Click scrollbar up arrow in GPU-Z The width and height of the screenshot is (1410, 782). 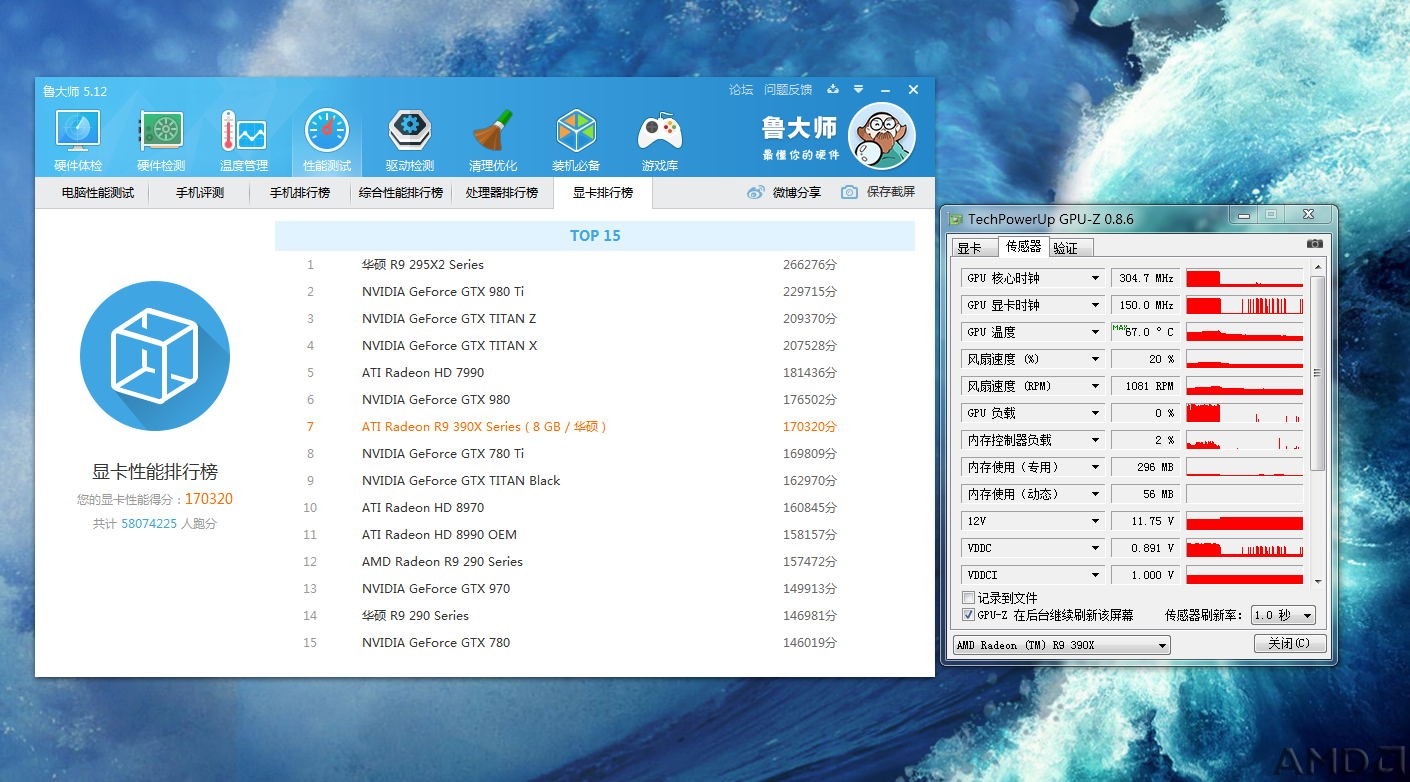pyautogui.click(x=1317, y=268)
